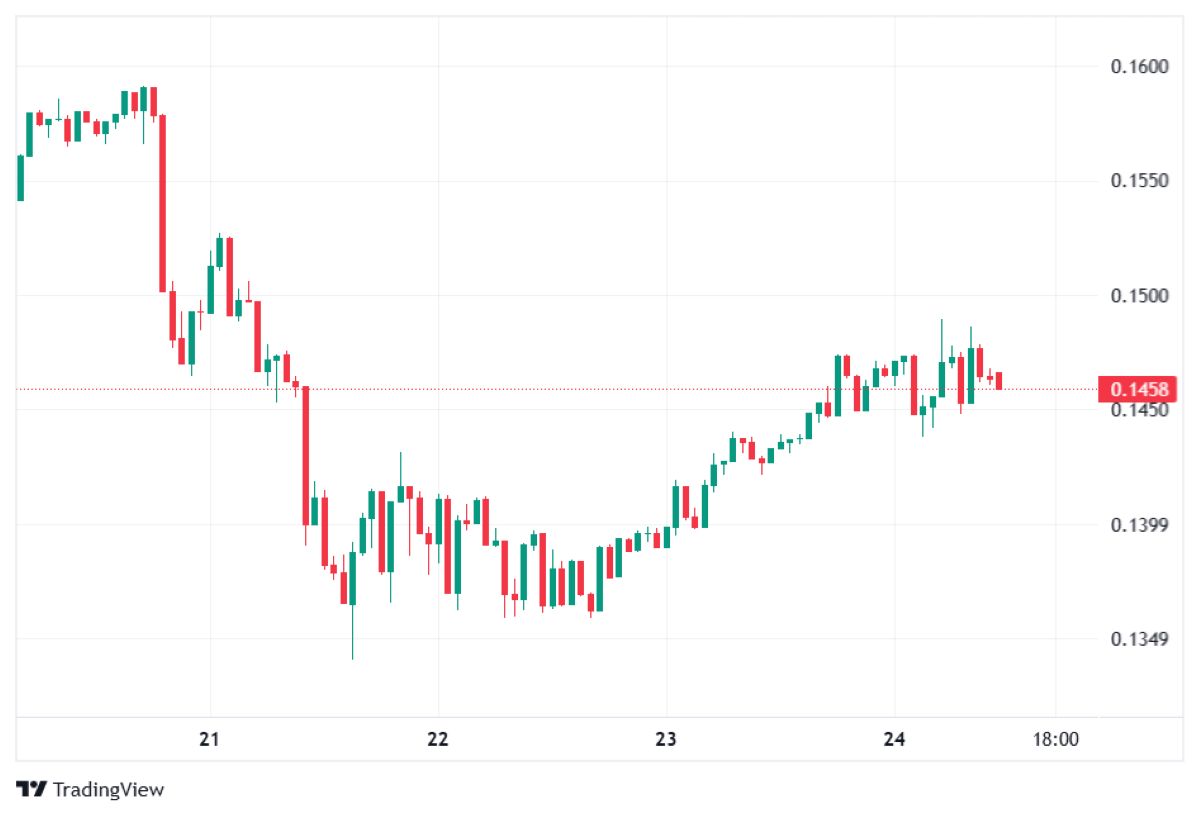Click date label 21 on time axis
Screen dimensions: 1200x817
[209, 740]
